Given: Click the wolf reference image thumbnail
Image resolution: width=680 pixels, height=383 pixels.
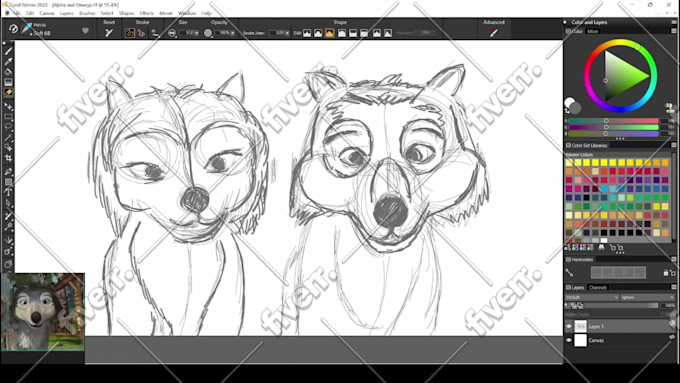Looking at the screenshot, I should point(42,311).
